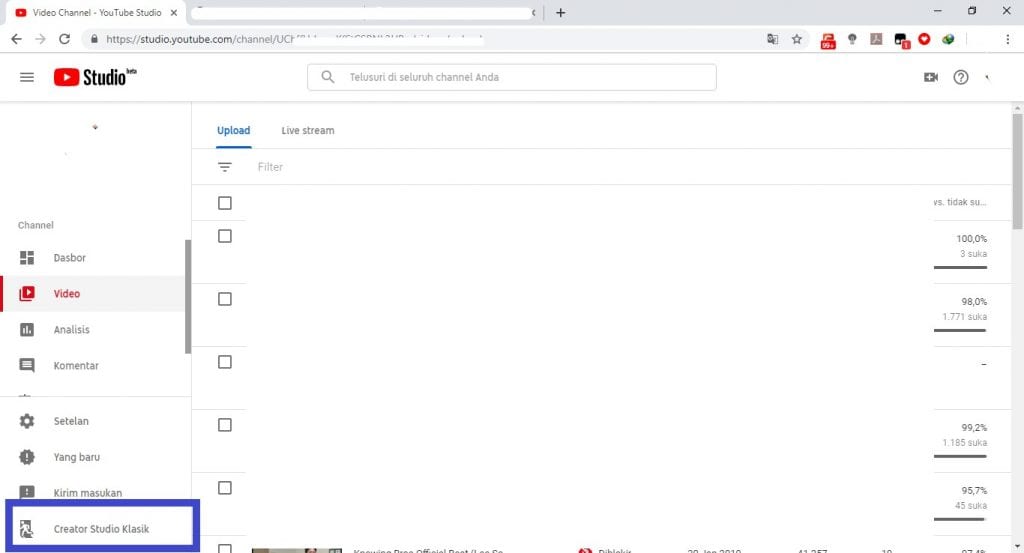The height and width of the screenshot is (553, 1024).
Task: Click the sidebar scrollbar
Action: (x=188, y=296)
